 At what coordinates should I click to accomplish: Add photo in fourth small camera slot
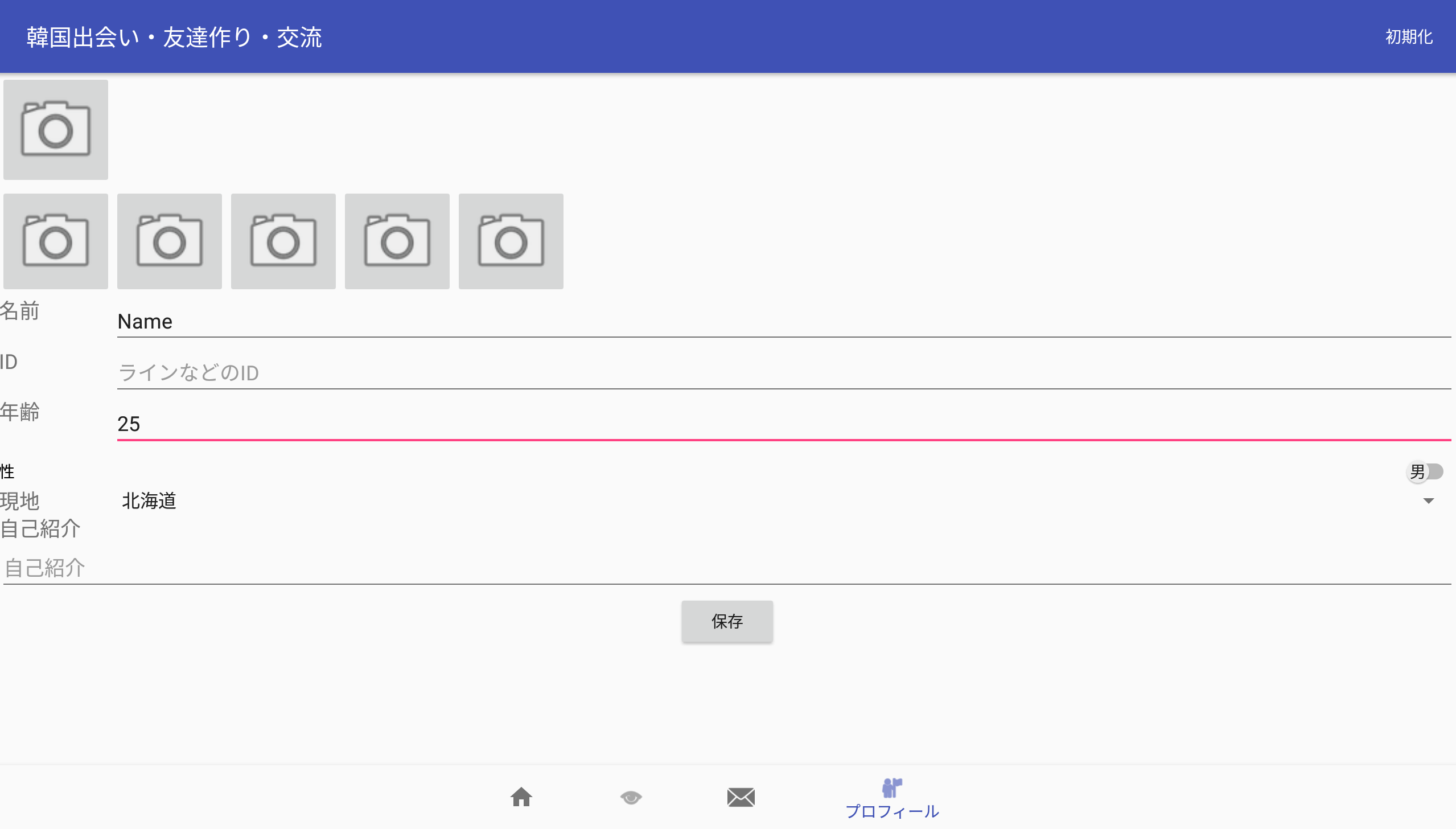pos(397,241)
